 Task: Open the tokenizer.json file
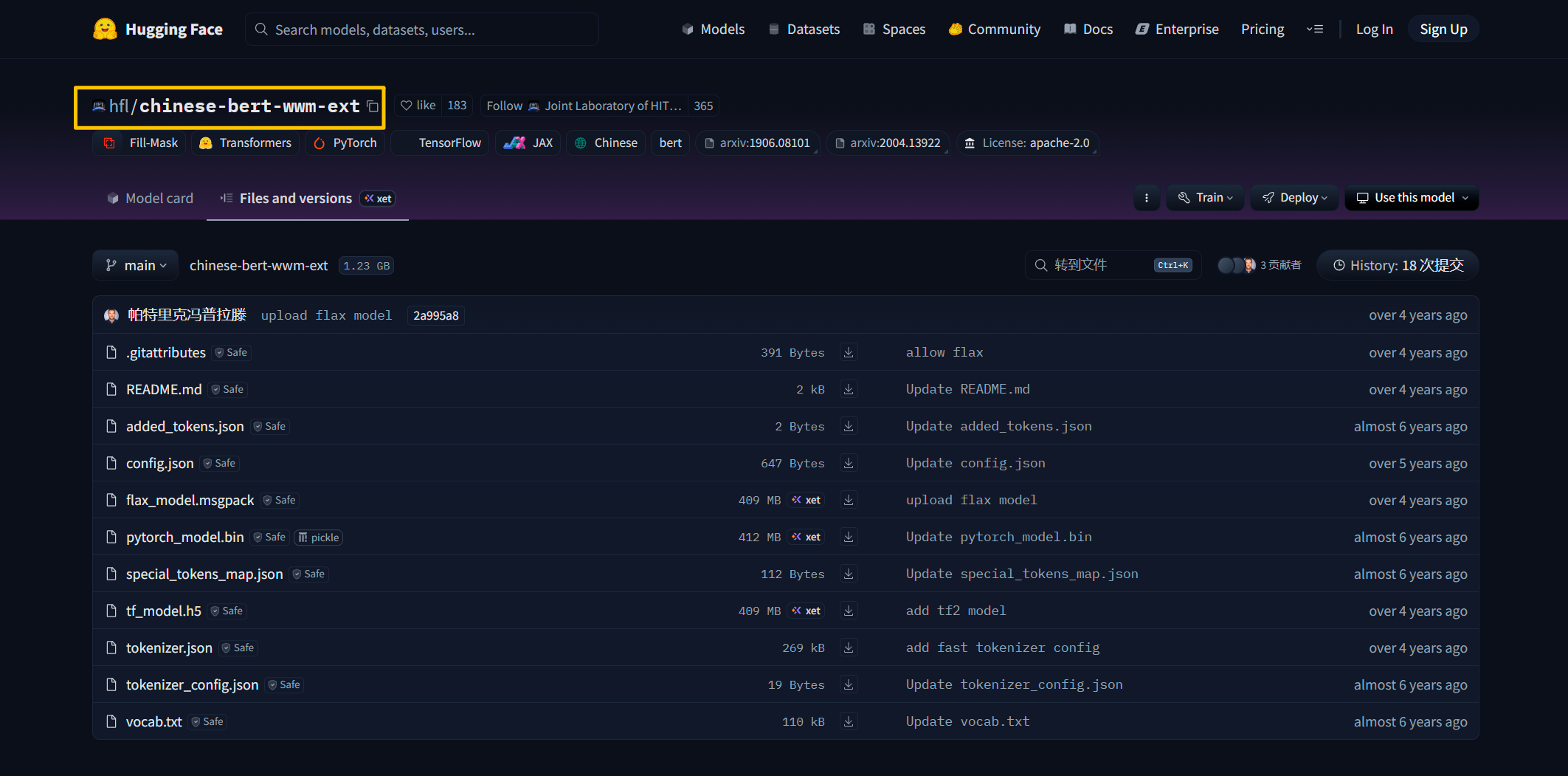click(x=169, y=648)
